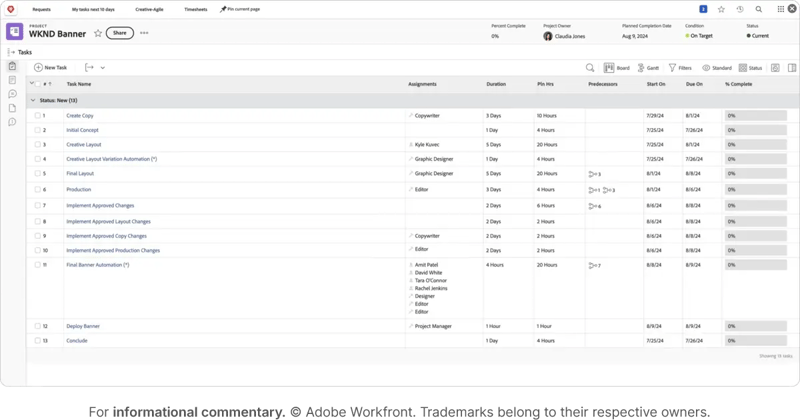Viewport: 800px width, 420px height.
Task: Check the box for Creative Layout task
Action: 37,144
